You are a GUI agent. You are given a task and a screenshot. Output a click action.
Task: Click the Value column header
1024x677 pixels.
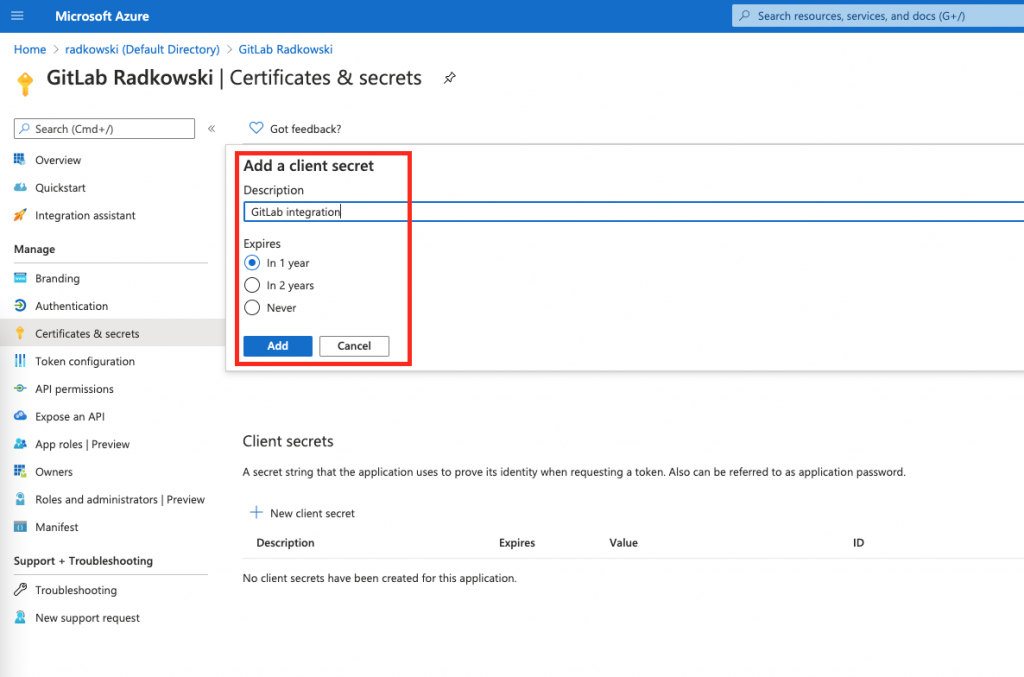click(624, 543)
